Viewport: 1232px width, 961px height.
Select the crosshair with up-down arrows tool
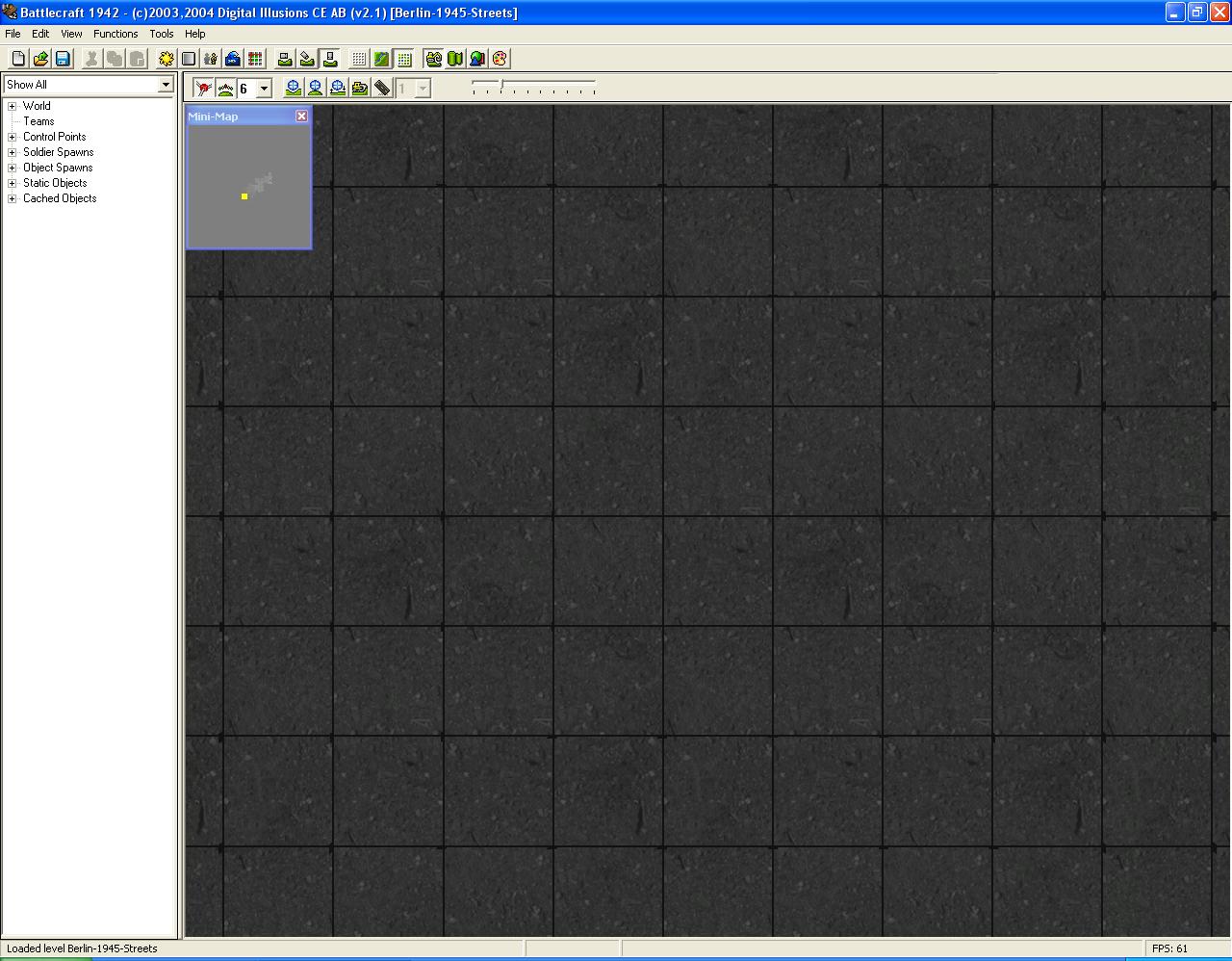click(338, 89)
